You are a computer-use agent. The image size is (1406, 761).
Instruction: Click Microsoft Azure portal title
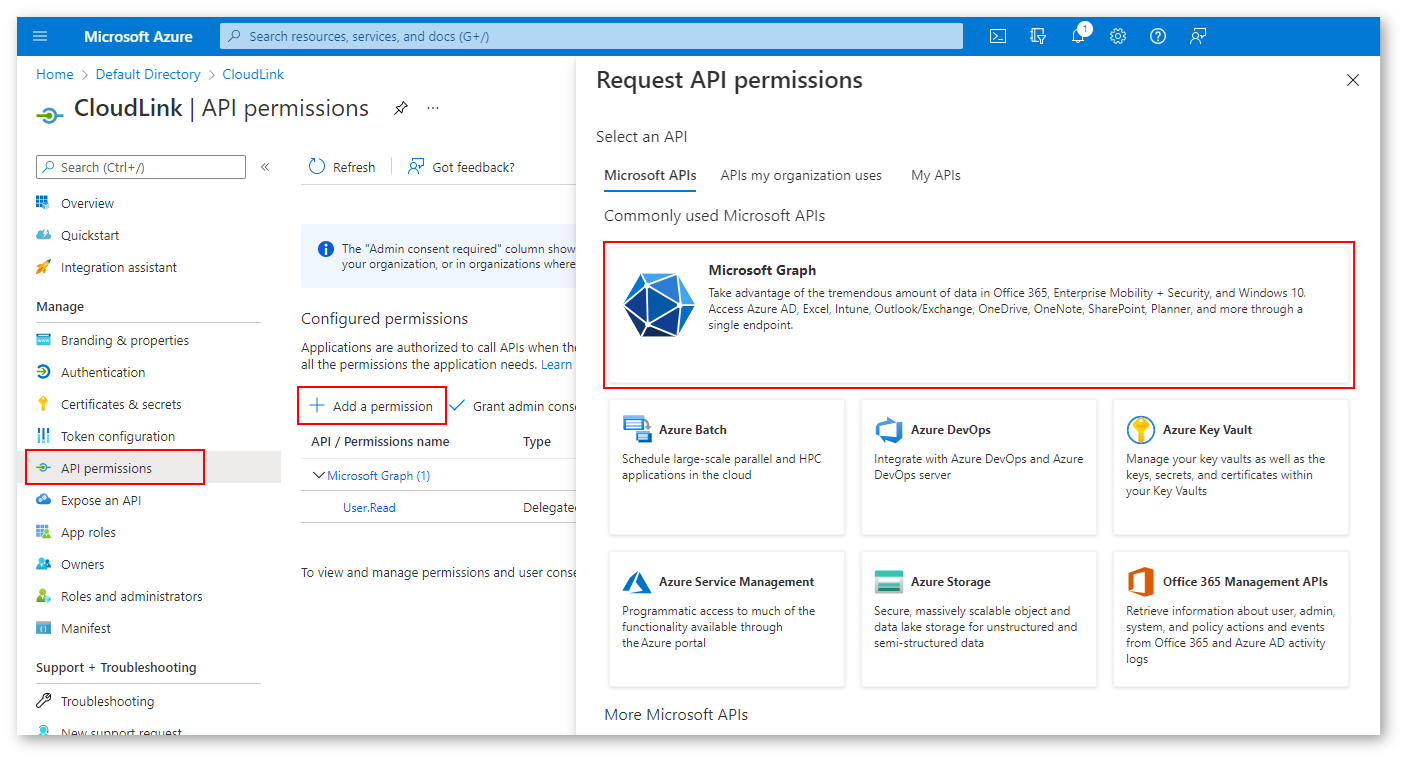click(138, 36)
